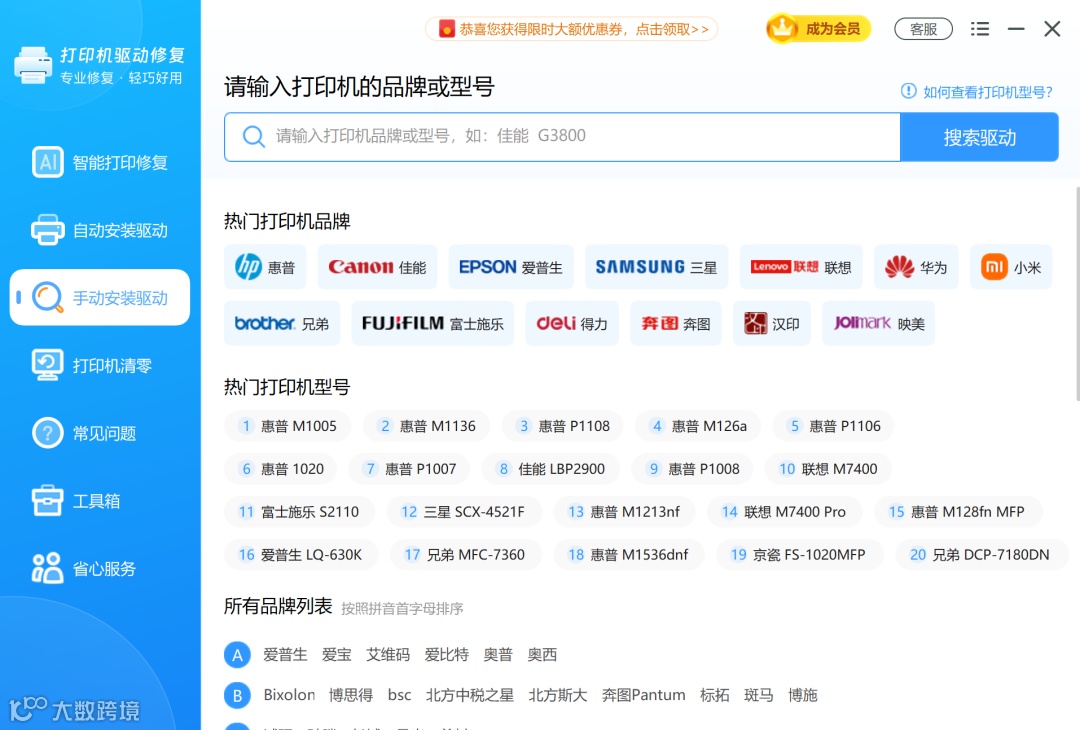The height and width of the screenshot is (730, 1080).
Task: Select model 18 惠普 M1536dnf
Action: pyautogui.click(x=628, y=554)
